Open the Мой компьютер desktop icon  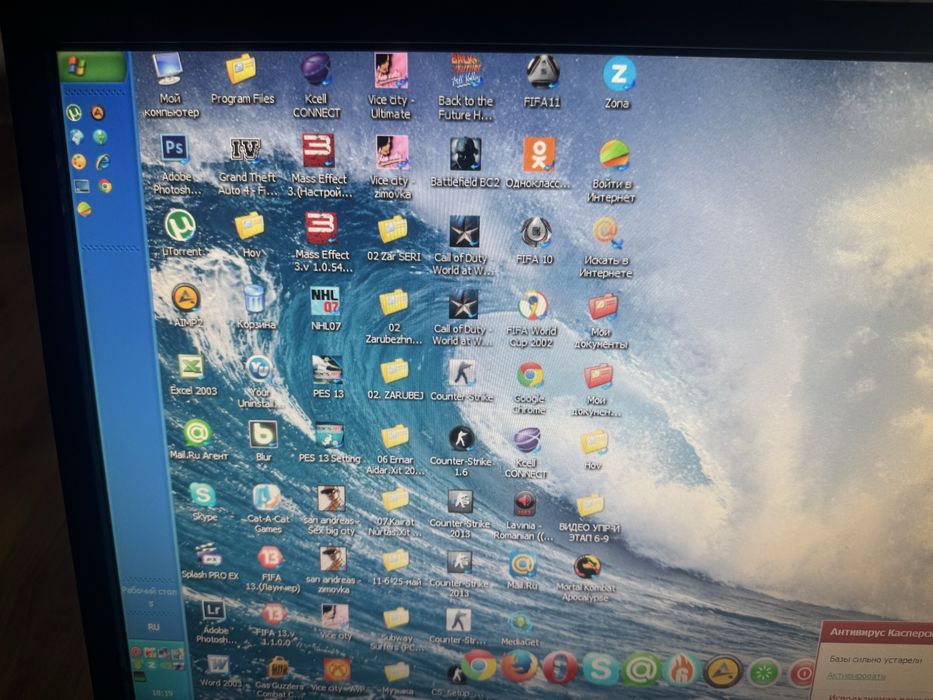click(170, 85)
